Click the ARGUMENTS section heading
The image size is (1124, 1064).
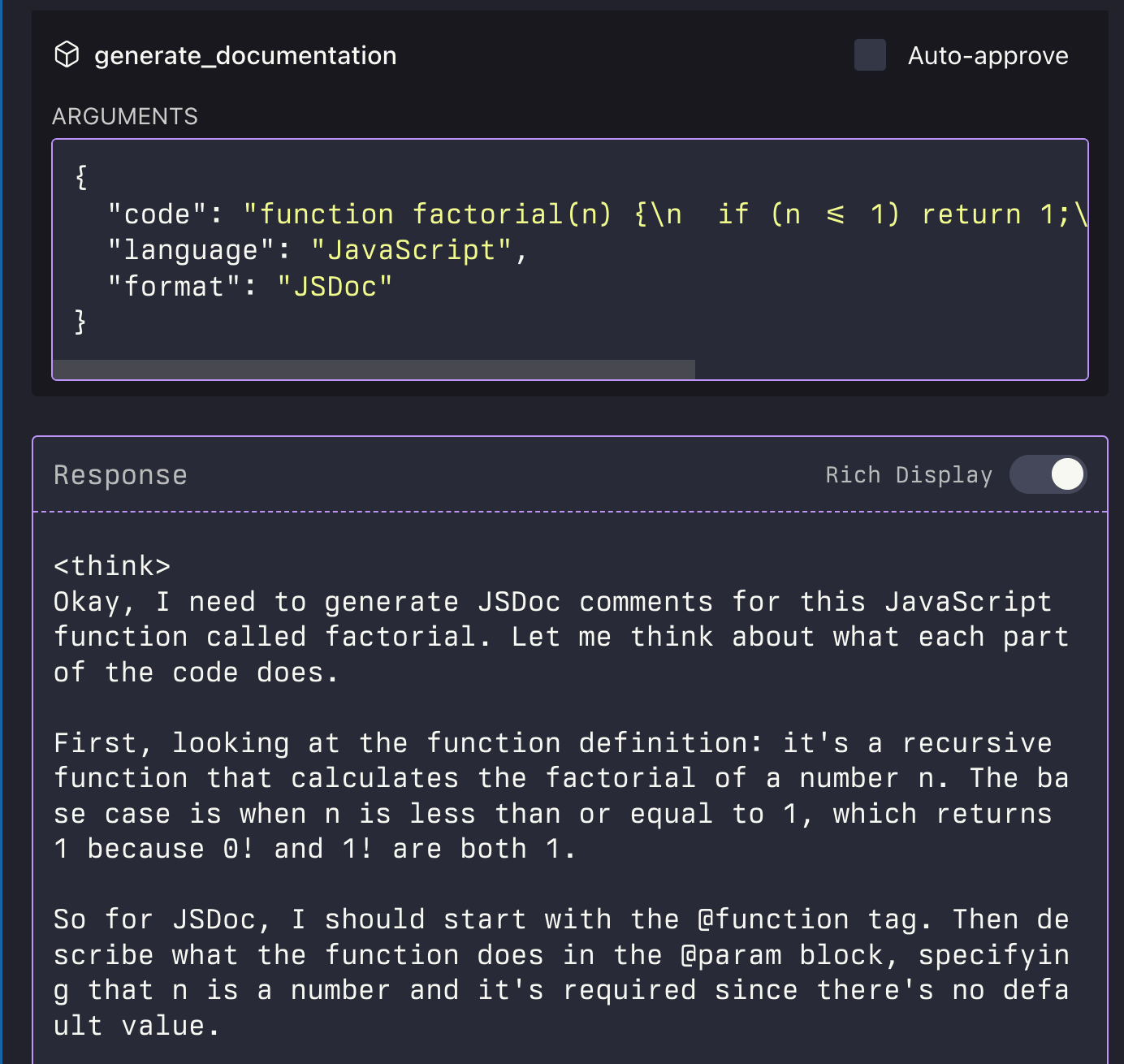click(125, 116)
